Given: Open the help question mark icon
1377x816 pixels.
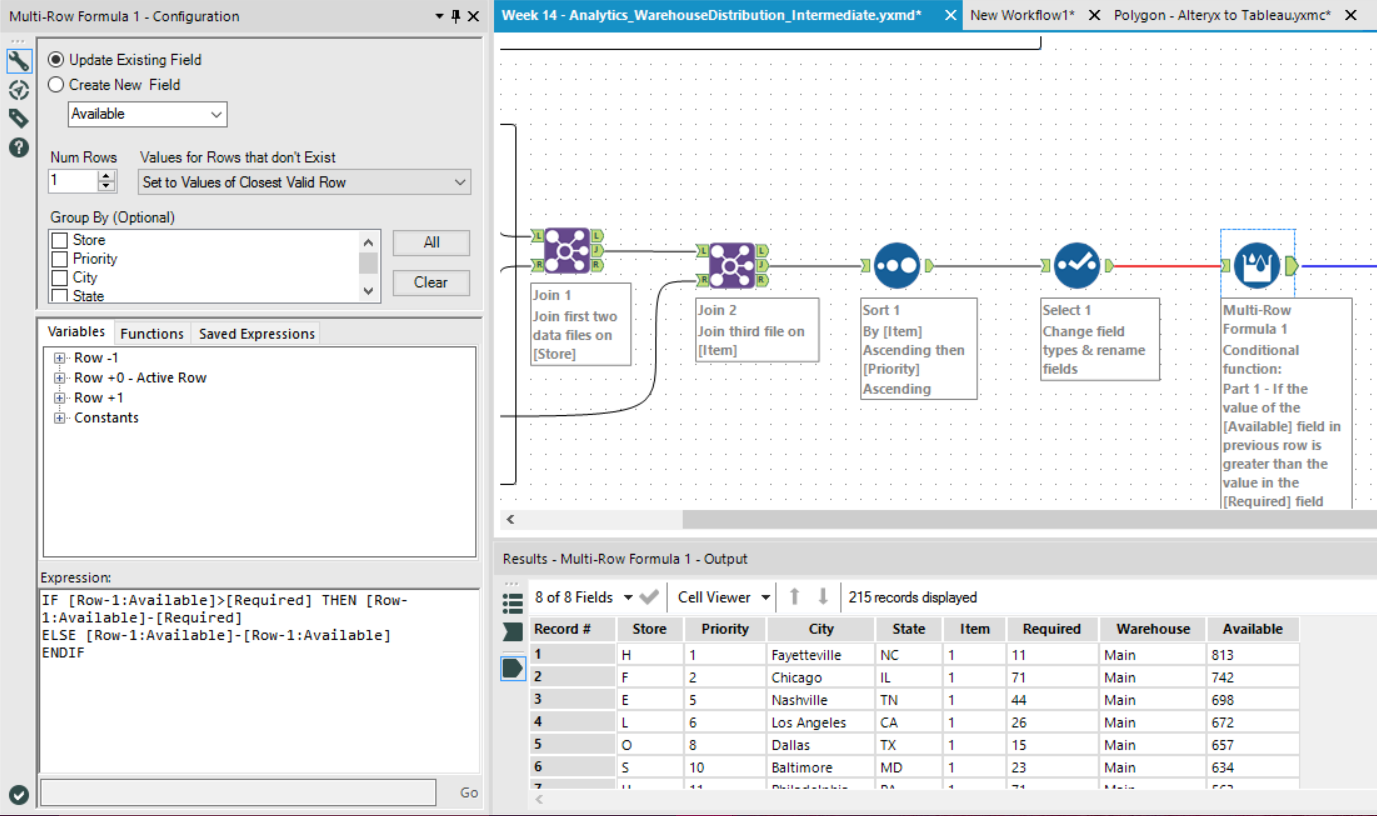Looking at the screenshot, I should pos(19,148).
